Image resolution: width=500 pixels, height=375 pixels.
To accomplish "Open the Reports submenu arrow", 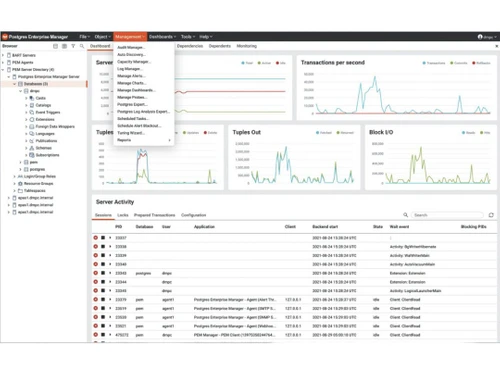I will pyautogui.click(x=169, y=140).
